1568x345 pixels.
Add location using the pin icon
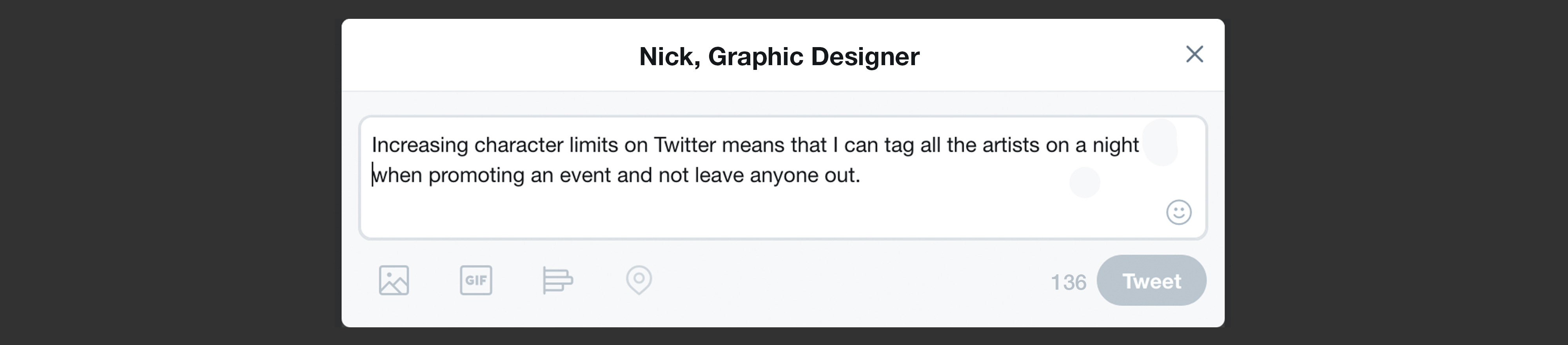pyautogui.click(x=639, y=280)
